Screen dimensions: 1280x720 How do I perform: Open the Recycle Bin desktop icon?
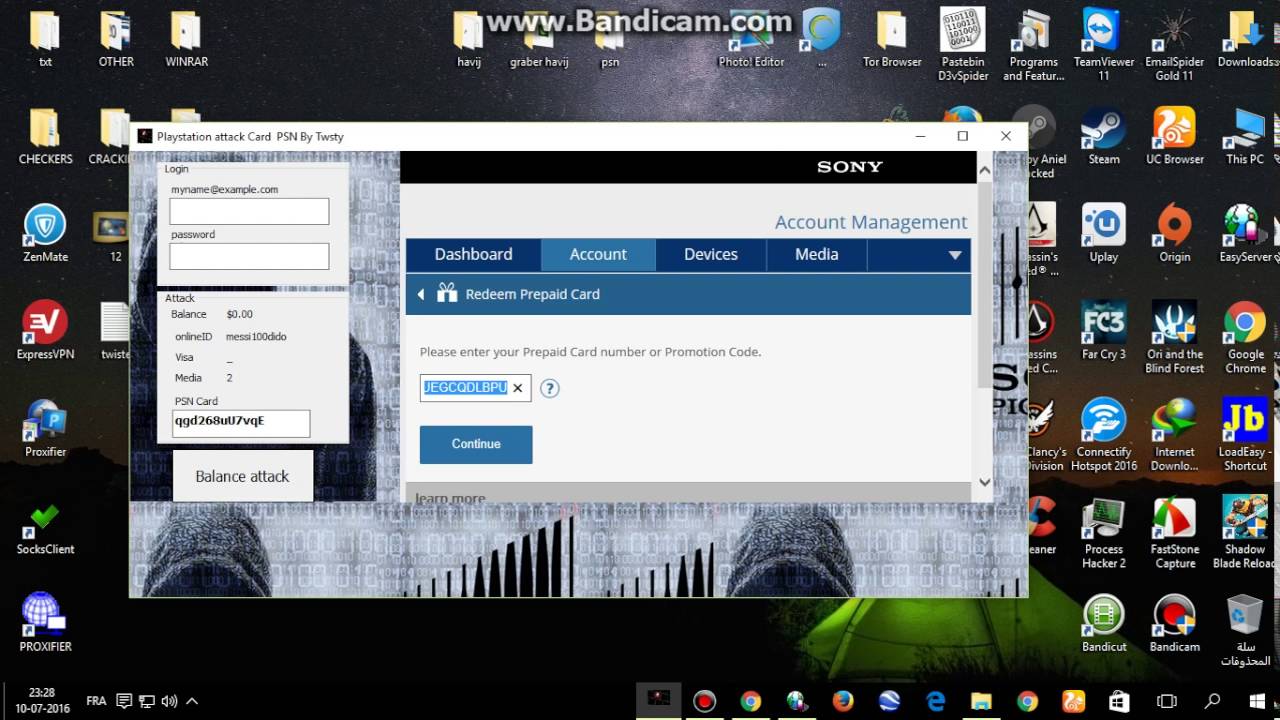(x=1245, y=630)
